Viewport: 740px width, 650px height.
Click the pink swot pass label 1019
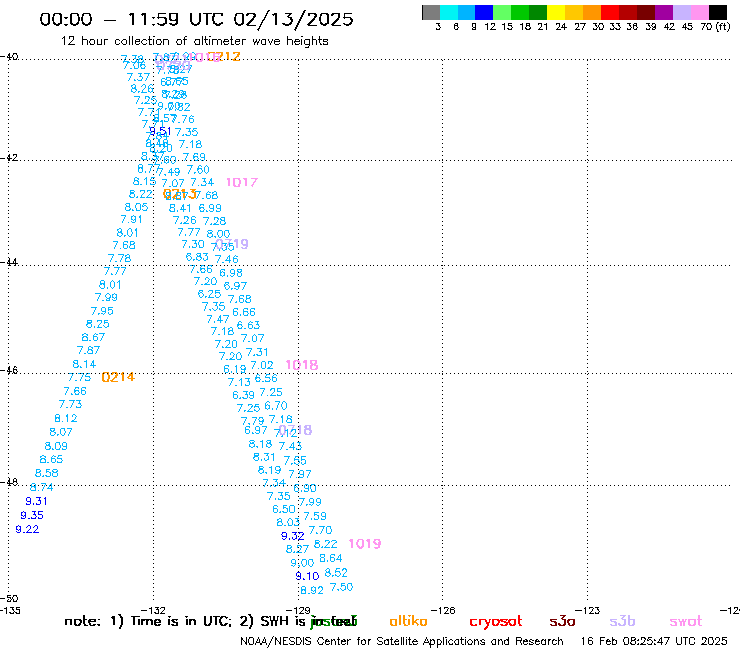coord(365,544)
